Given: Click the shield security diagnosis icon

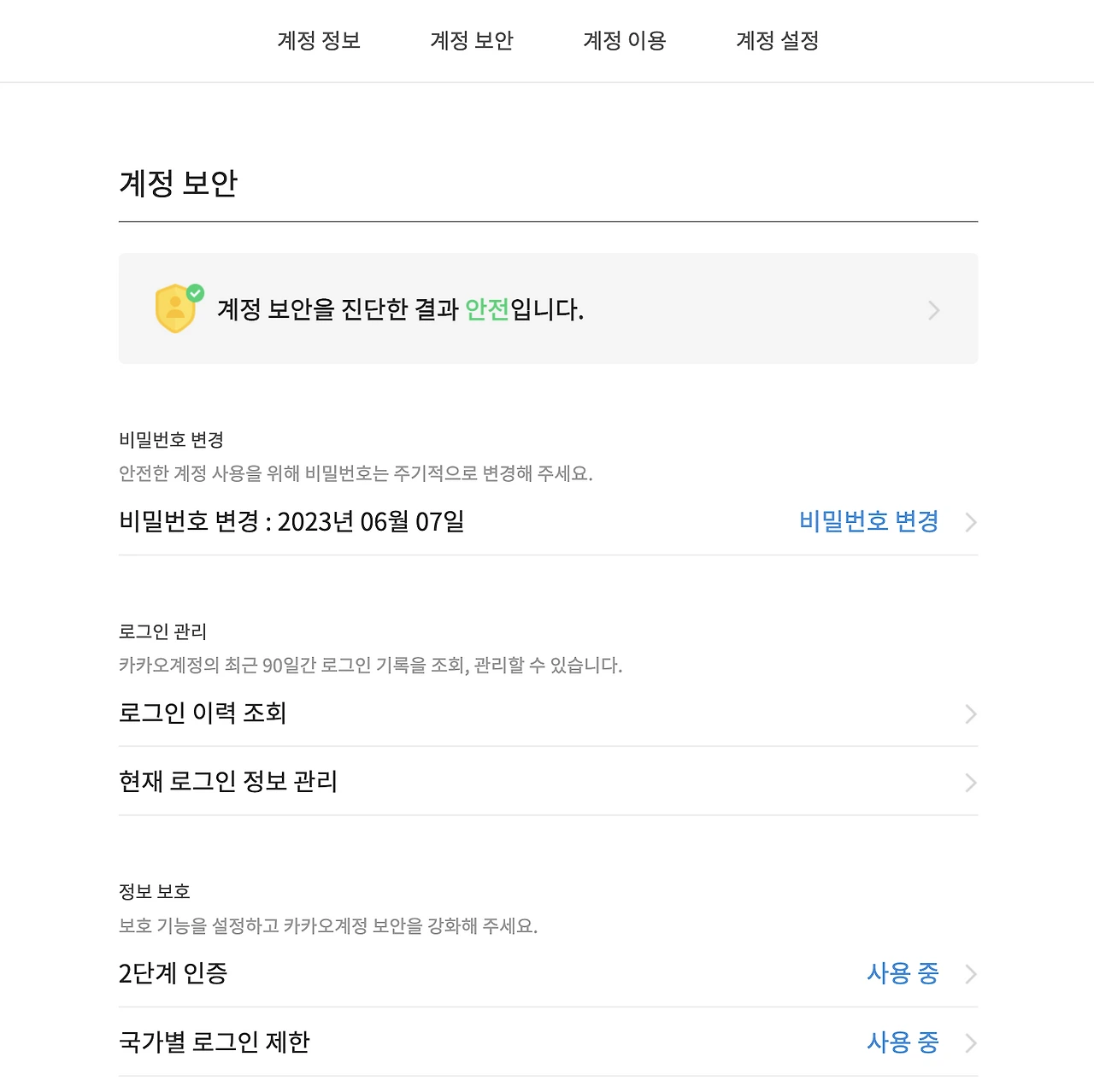Looking at the screenshot, I should 174,311.
